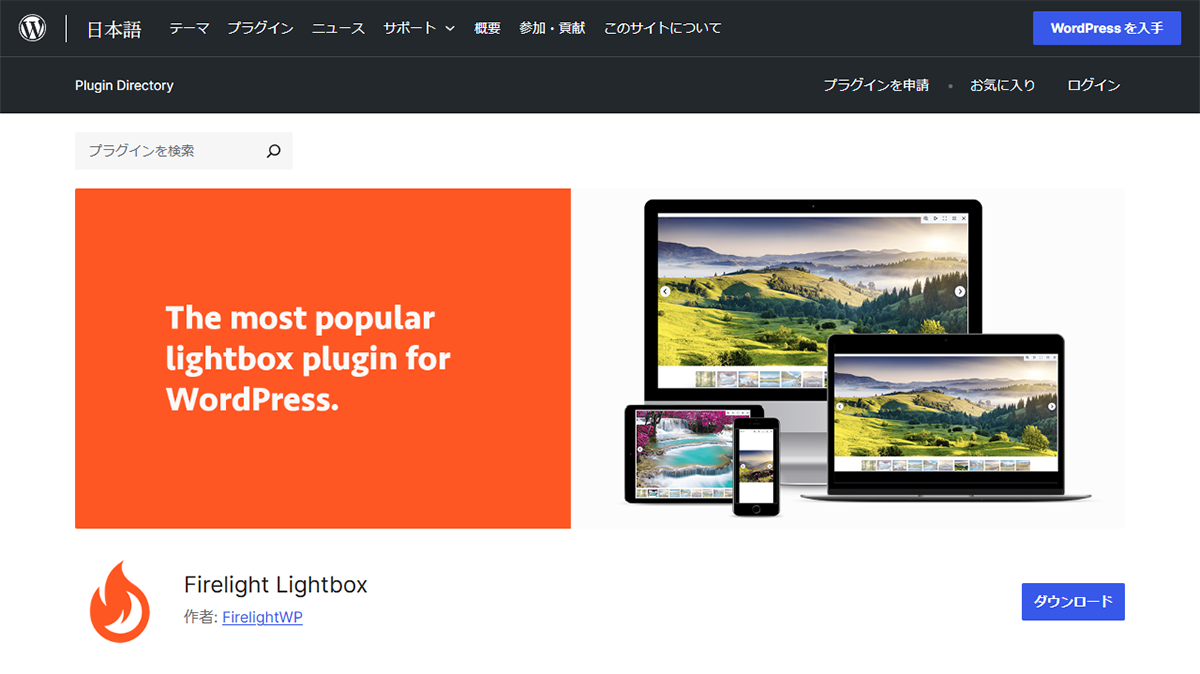Click the 概要 navigation item
Viewport: 1200px width, 674px height.
(487, 28)
